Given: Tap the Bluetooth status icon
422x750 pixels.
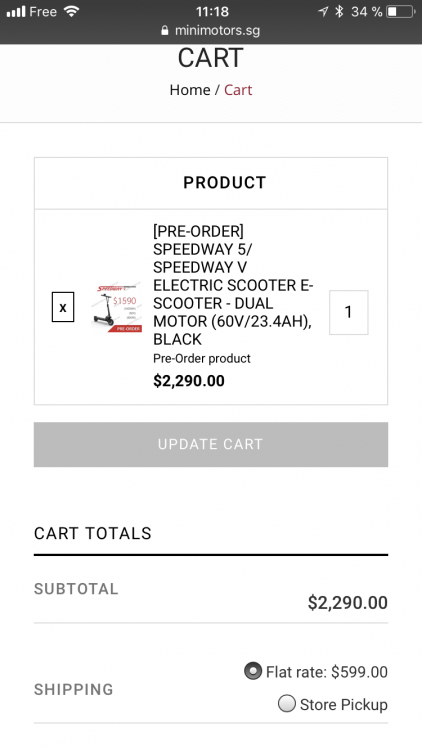Looking at the screenshot, I should click(x=339, y=11).
